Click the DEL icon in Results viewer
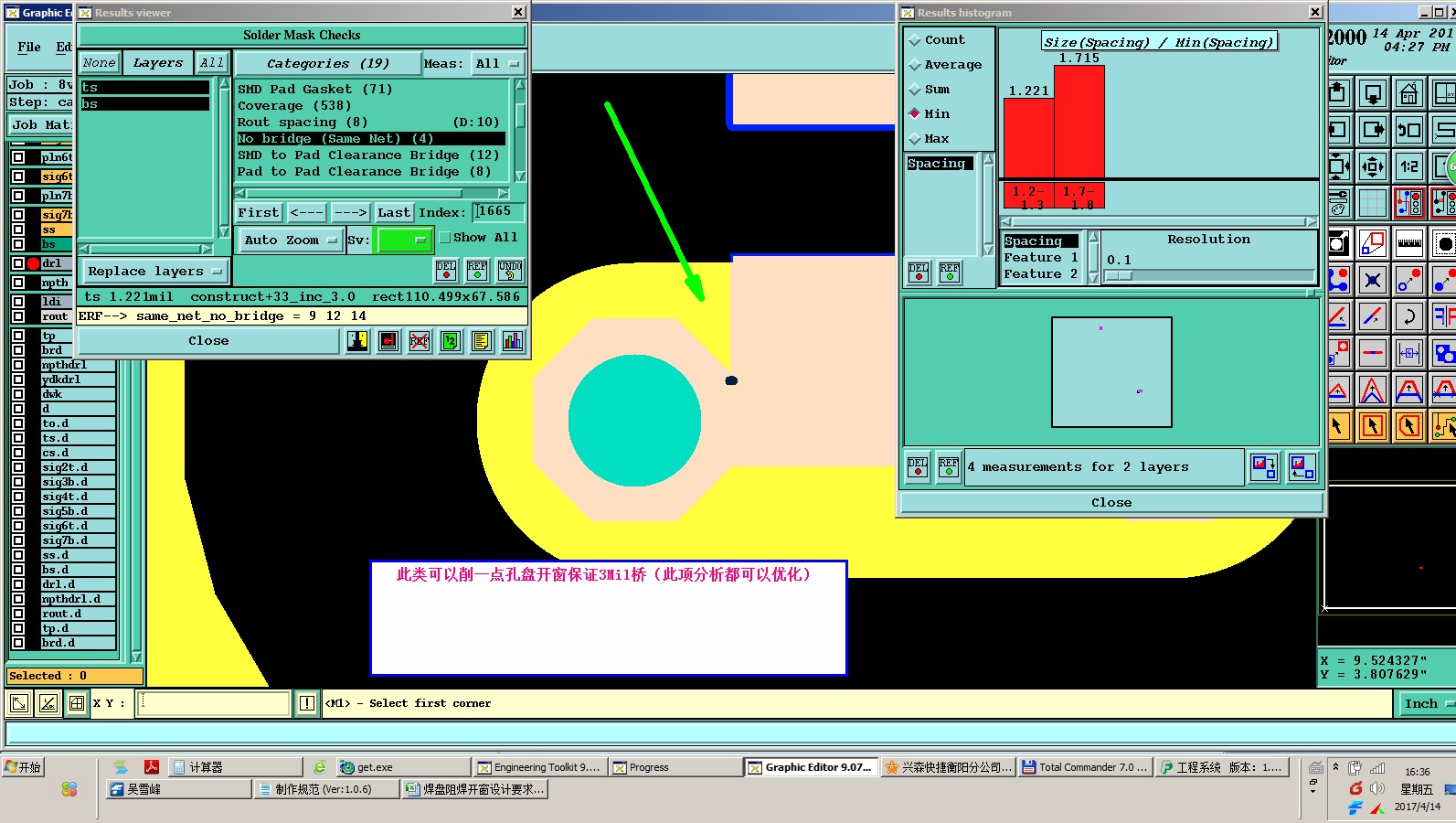This screenshot has height=823, width=1456. click(446, 270)
